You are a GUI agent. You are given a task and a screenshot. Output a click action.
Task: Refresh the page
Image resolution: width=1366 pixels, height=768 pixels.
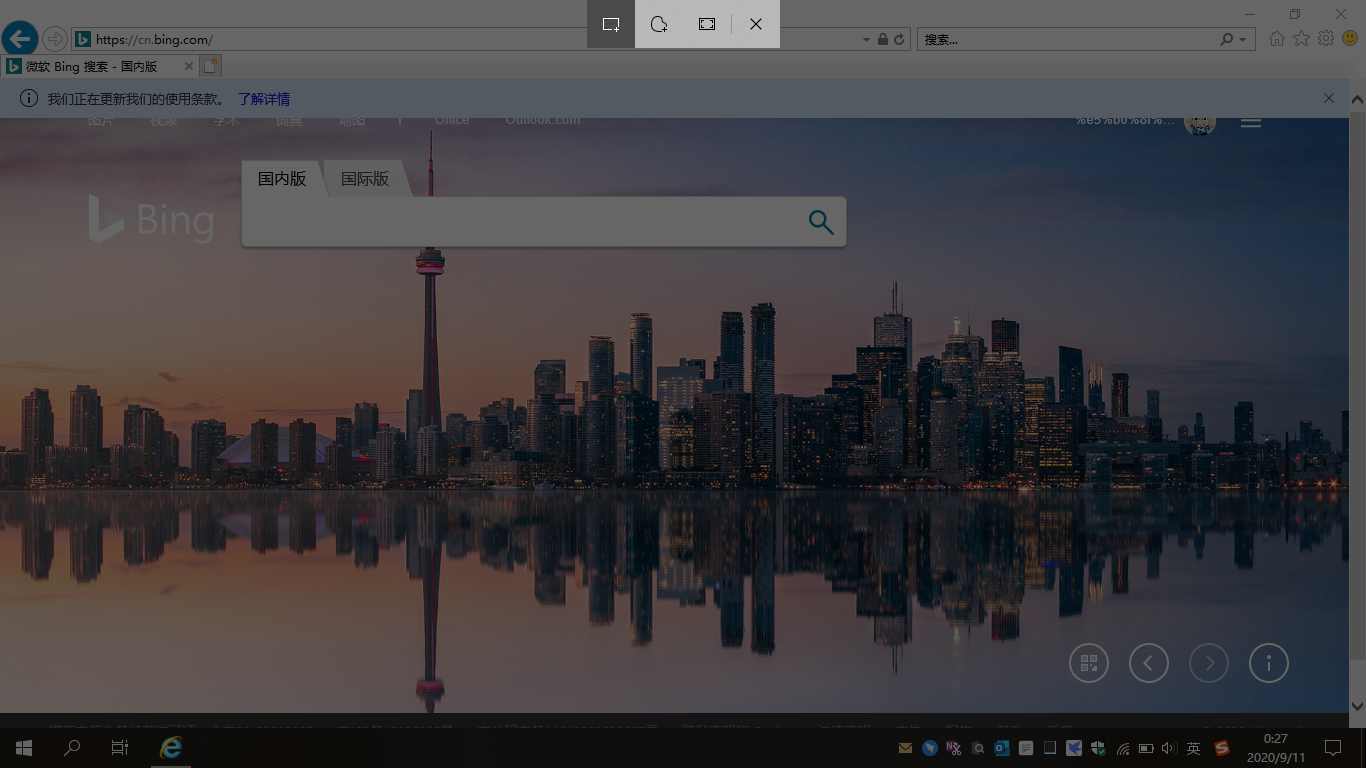tap(899, 40)
